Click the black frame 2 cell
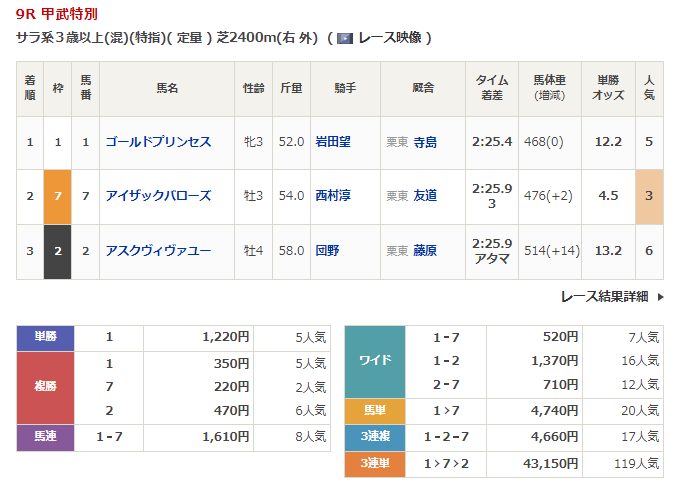This screenshot has width=684, height=485. (x=58, y=250)
